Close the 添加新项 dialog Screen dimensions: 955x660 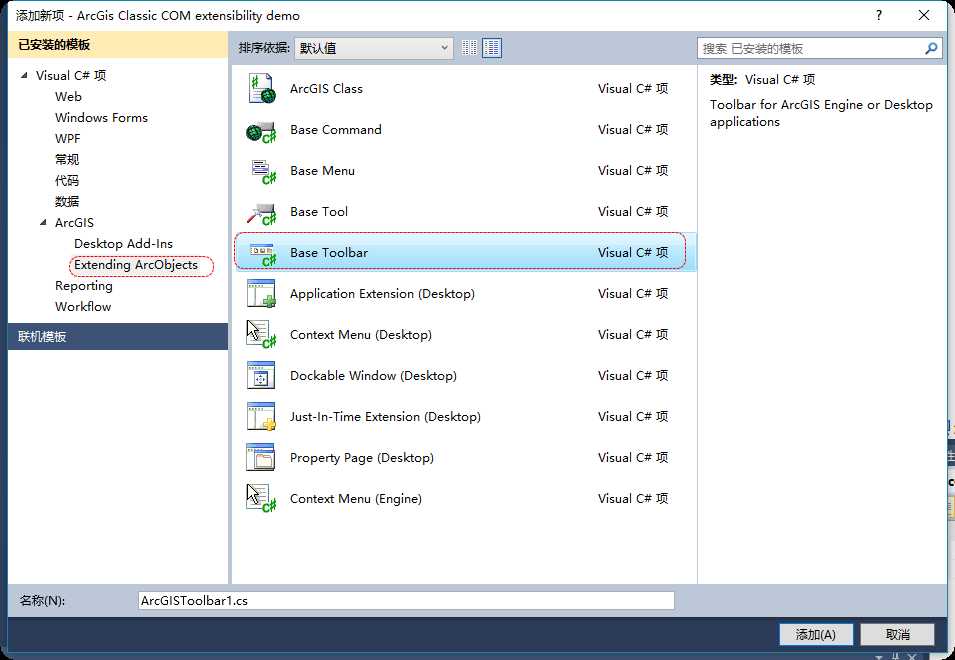tap(923, 15)
